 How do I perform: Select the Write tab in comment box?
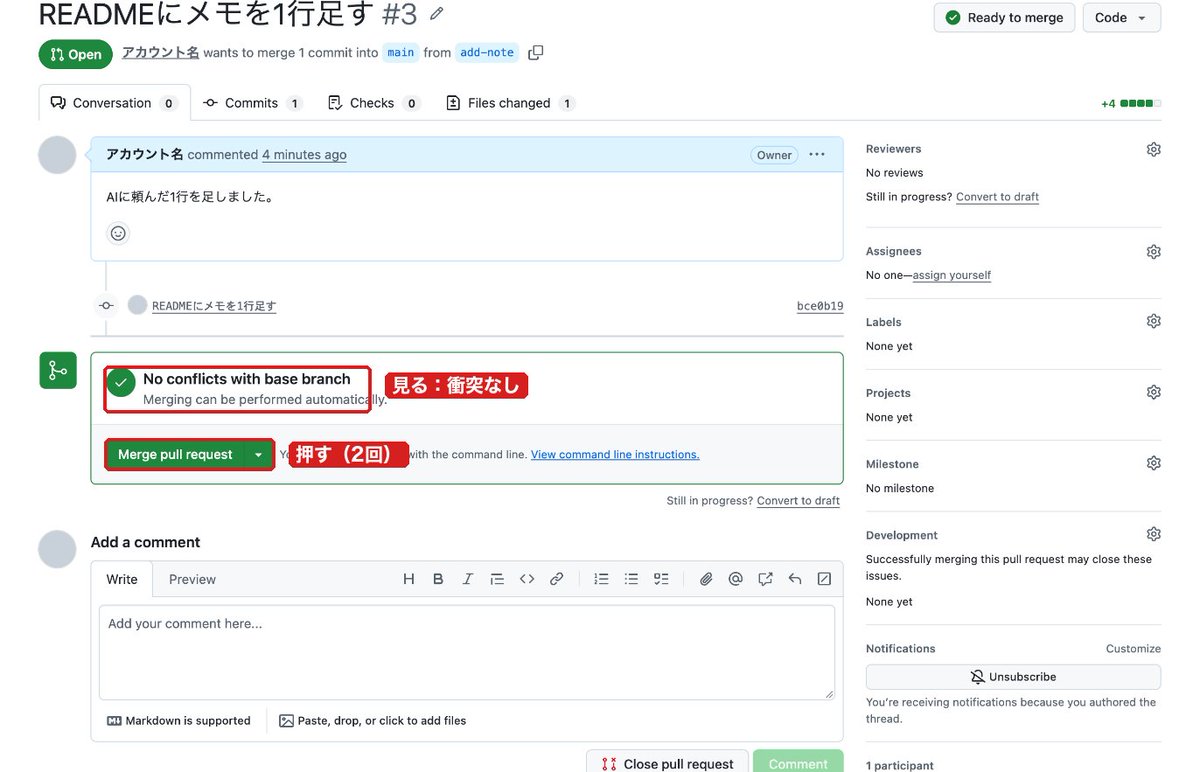(122, 579)
